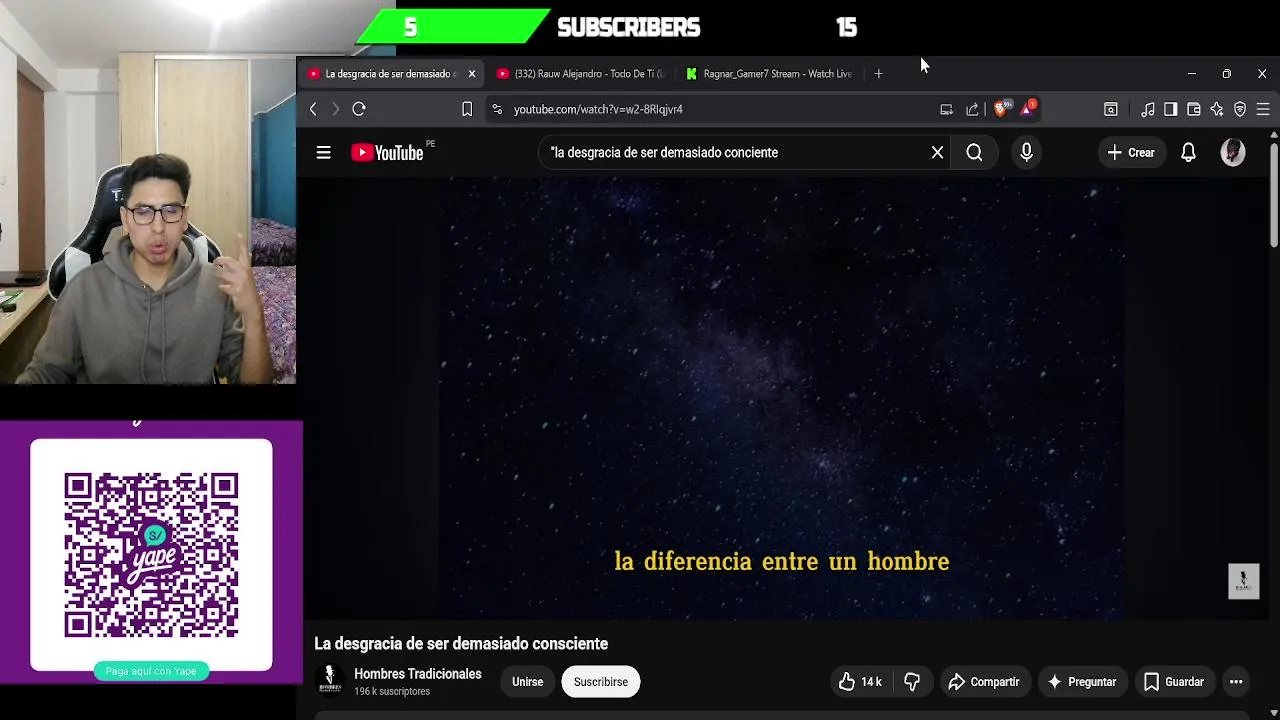The height and width of the screenshot is (720, 1280).
Task: Open the Brave VPN shield icon
Action: [x=1240, y=109]
